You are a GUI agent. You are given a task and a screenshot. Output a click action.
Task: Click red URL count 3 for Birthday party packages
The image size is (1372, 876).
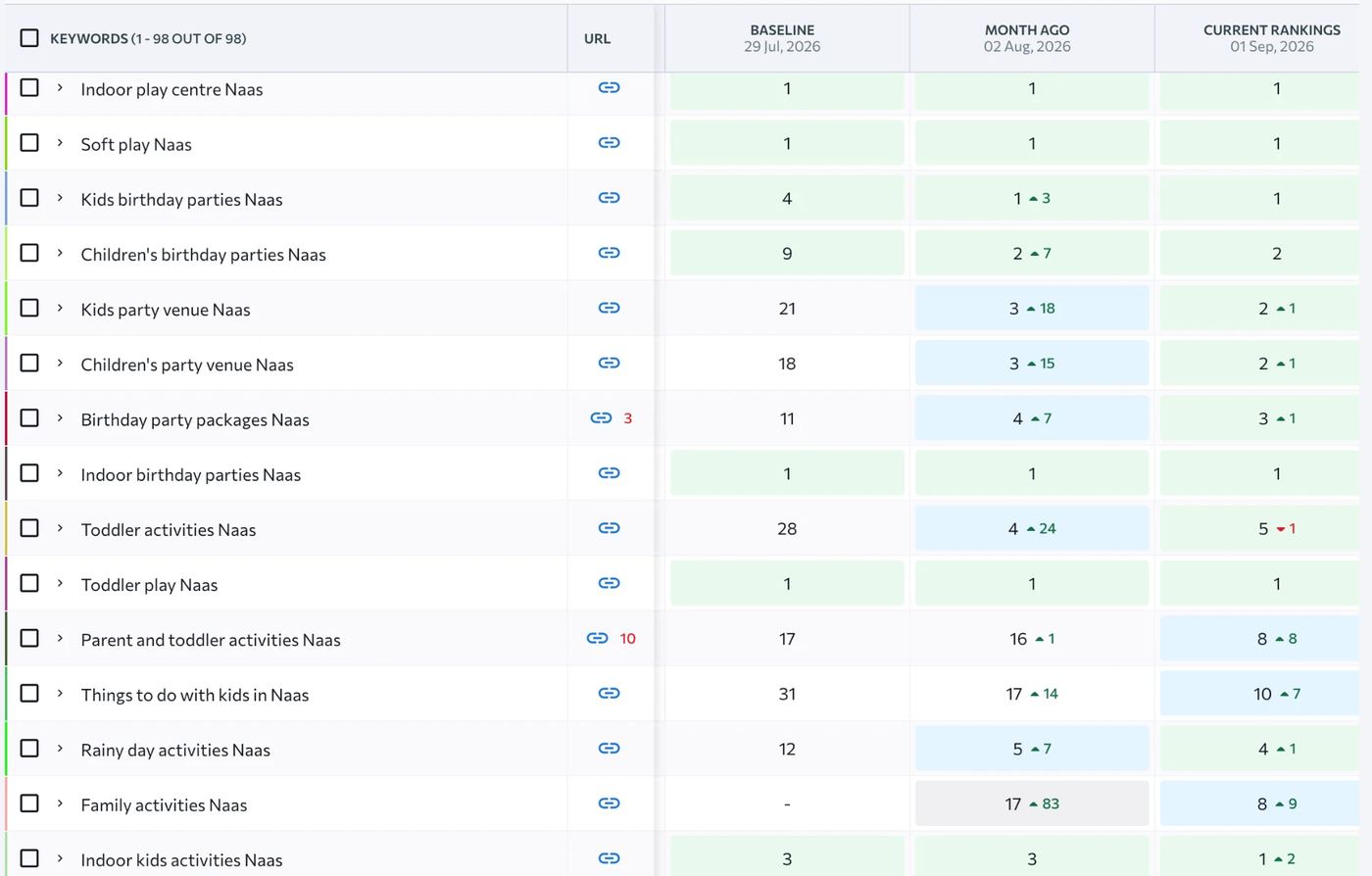pos(628,418)
